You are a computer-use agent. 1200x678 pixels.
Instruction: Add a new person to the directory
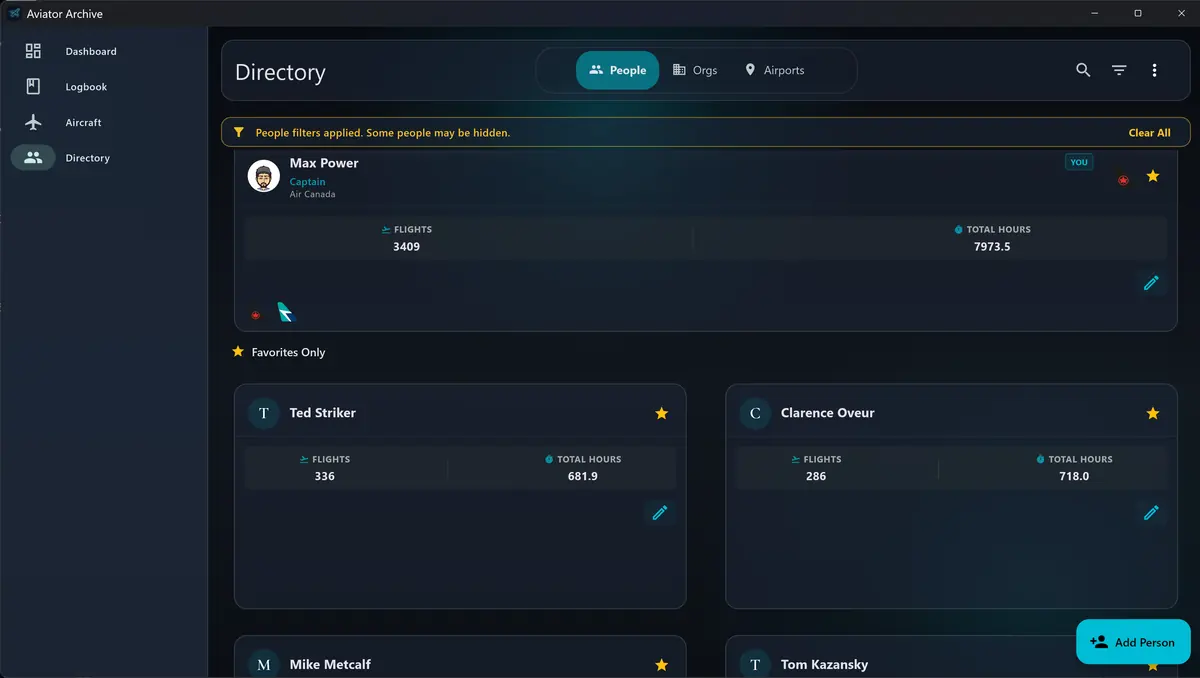1133,642
